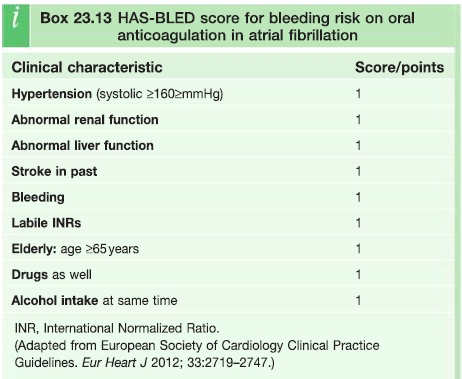
Task: Click the 'Abnormal renal function' row
Action: point(228,120)
